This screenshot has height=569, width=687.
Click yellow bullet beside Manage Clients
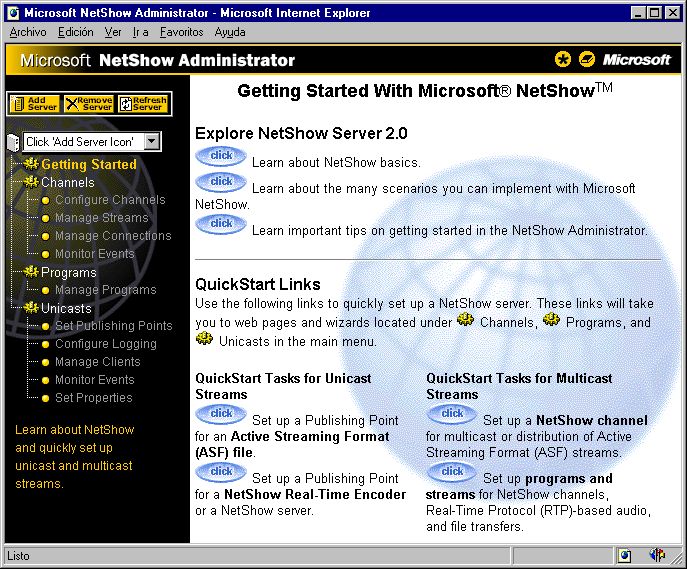click(46, 362)
